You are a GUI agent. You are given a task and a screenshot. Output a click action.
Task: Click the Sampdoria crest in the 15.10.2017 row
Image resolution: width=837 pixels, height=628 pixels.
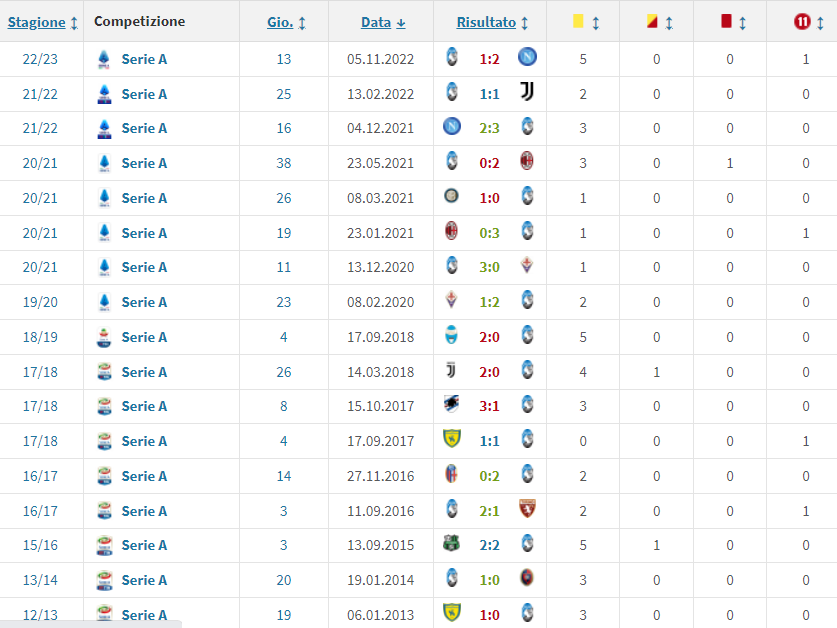[x=452, y=406]
